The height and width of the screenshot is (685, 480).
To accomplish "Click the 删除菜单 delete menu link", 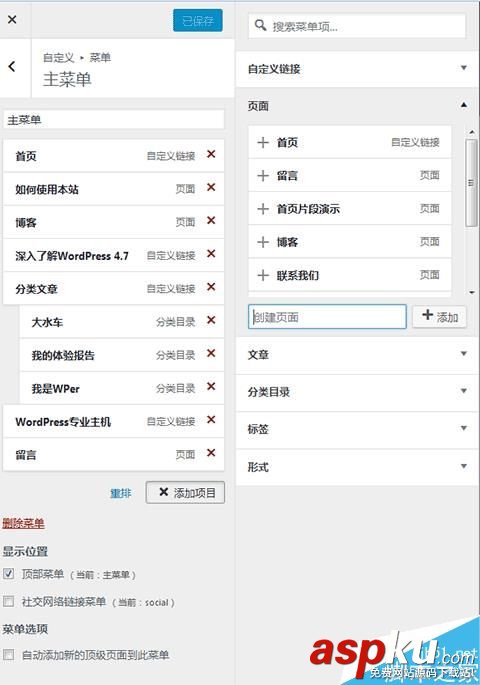I will [x=23, y=523].
